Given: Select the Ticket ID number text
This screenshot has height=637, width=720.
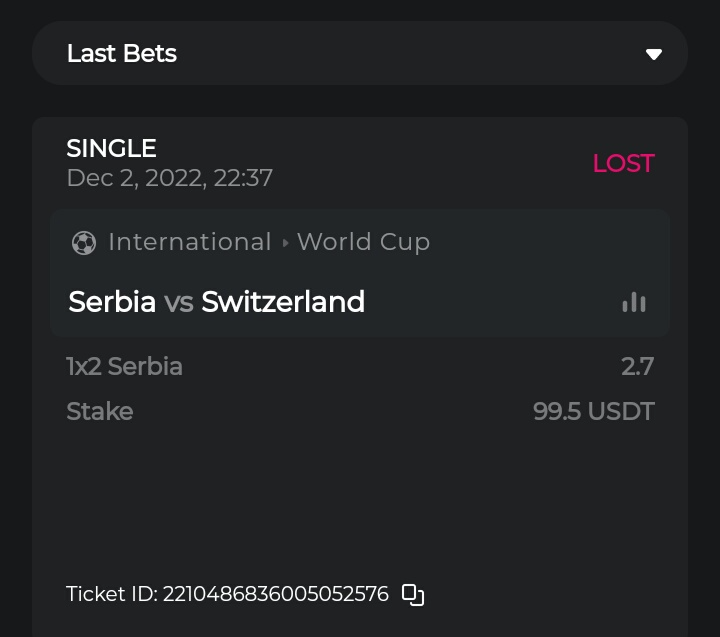Looking at the screenshot, I should point(276,594).
